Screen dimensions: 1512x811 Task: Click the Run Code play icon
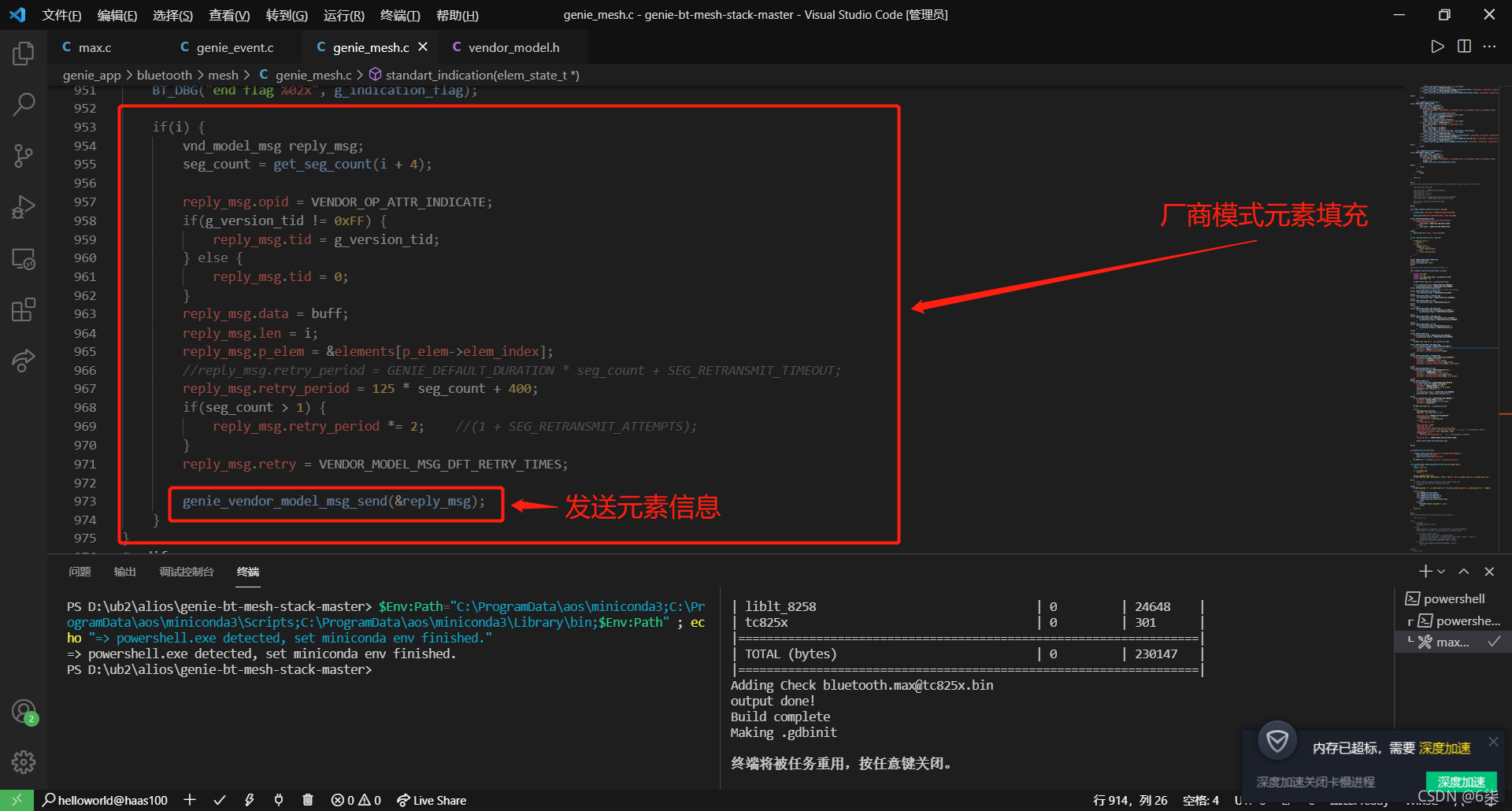pos(1437,47)
